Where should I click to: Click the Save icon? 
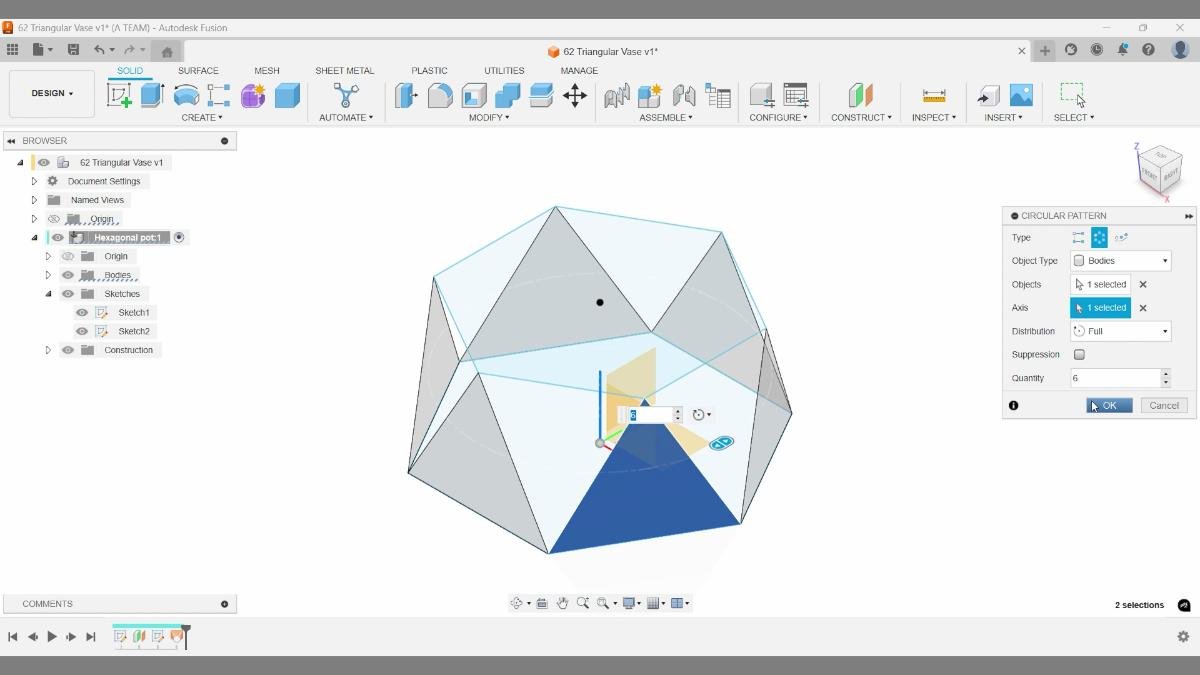pyautogui.click(x=73, y=50)
